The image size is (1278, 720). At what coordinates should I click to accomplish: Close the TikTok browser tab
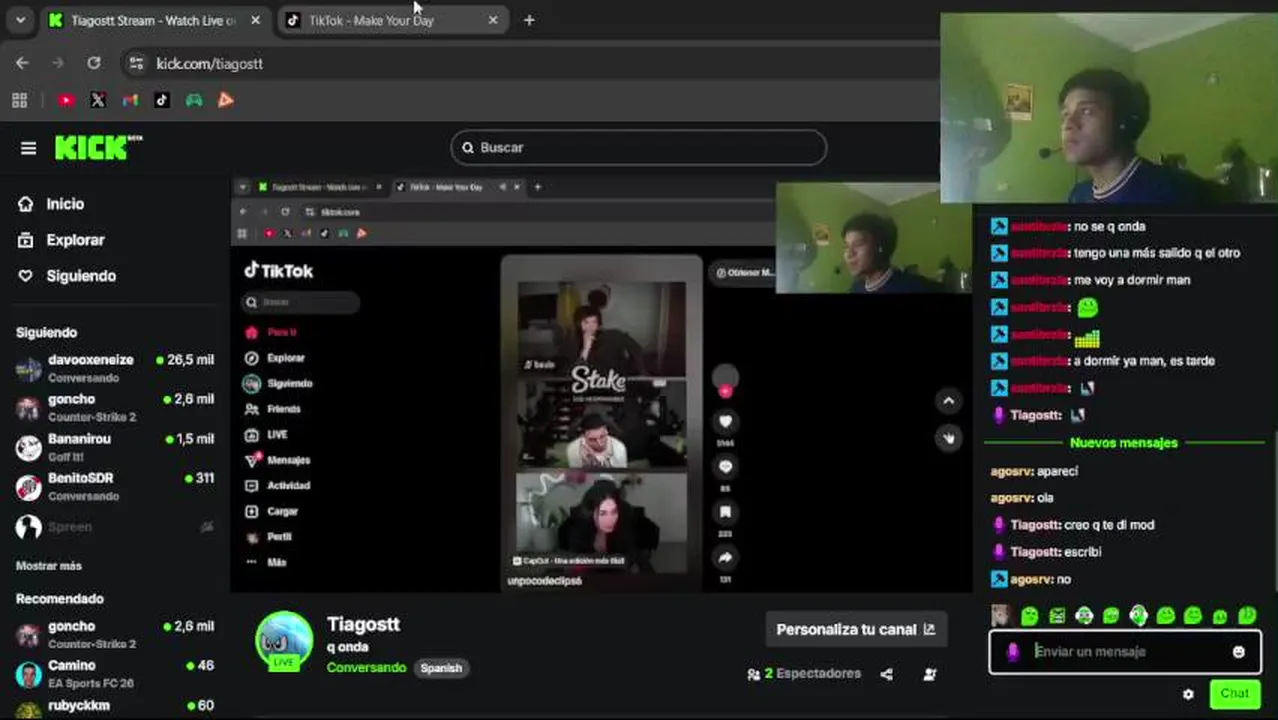tap(493, 20)
